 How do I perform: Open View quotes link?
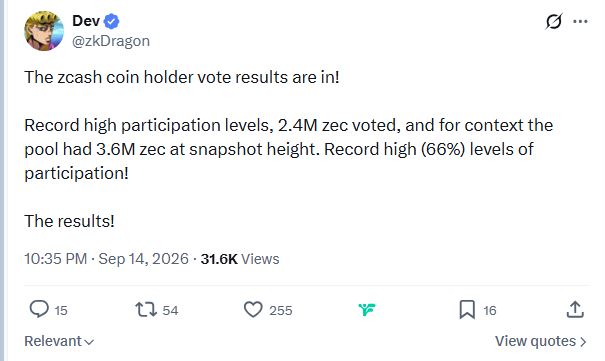541,341
